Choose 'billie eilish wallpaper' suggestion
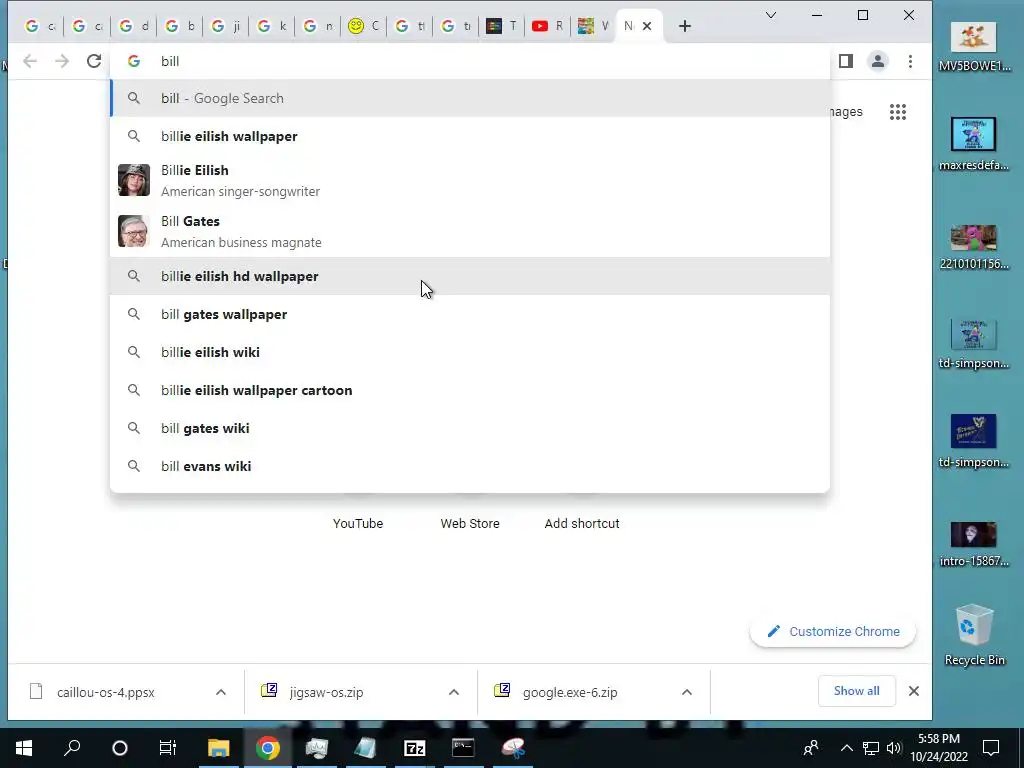 [470, 136]
